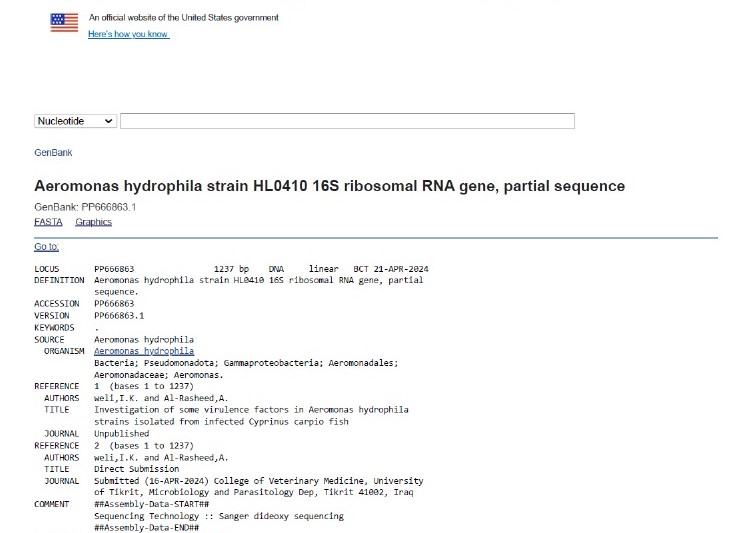
Task: Click the Sanger dideoxy sequencing comment line
Action: (x=218, y=516)
